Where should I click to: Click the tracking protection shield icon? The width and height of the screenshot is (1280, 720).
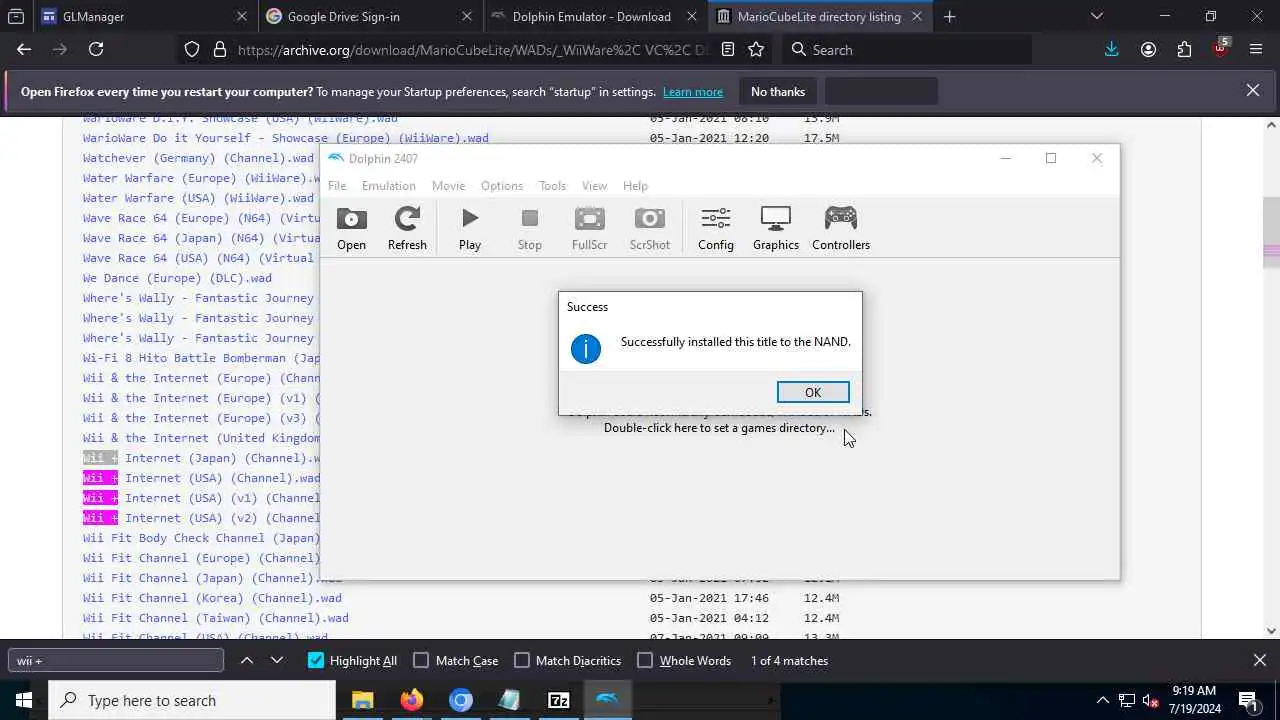pos(192,49)
